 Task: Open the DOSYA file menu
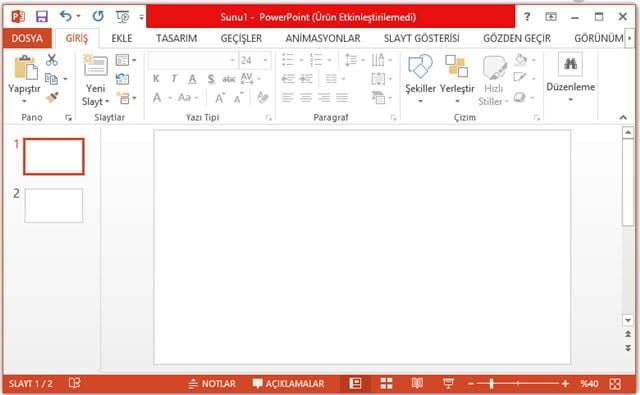pyautogui.click(x=27, y=38)
